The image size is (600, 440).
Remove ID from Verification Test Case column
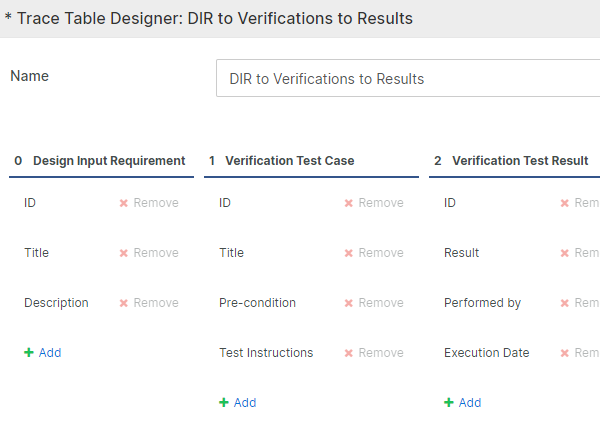373,203
